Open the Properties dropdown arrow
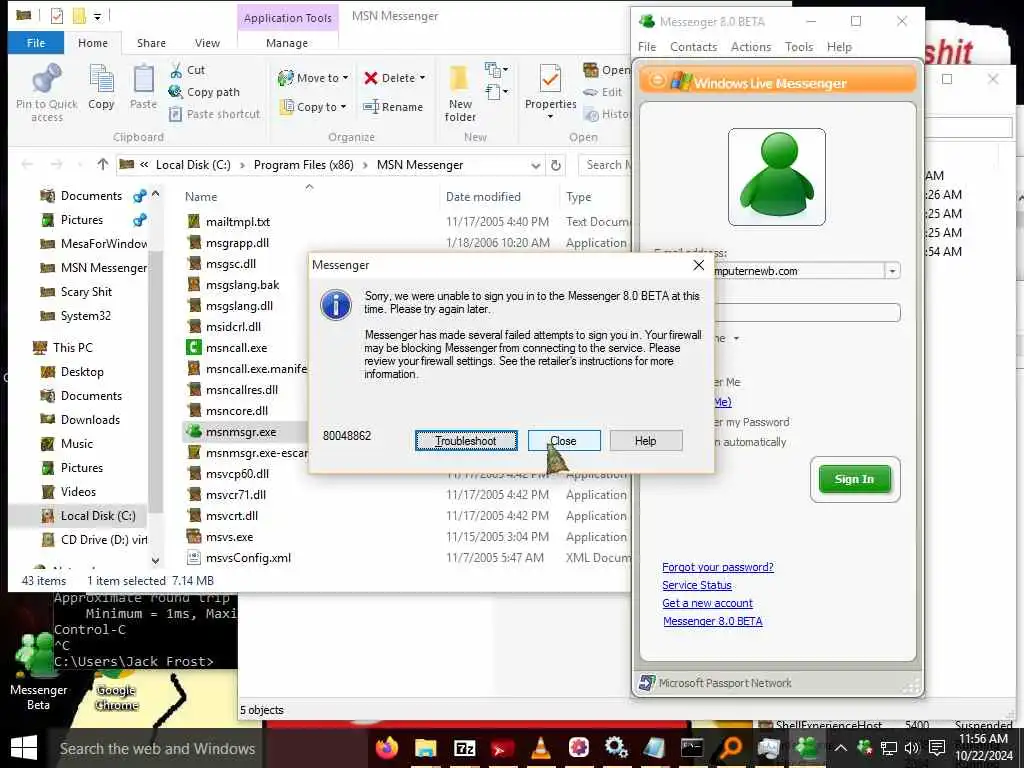 coord(550,117)
